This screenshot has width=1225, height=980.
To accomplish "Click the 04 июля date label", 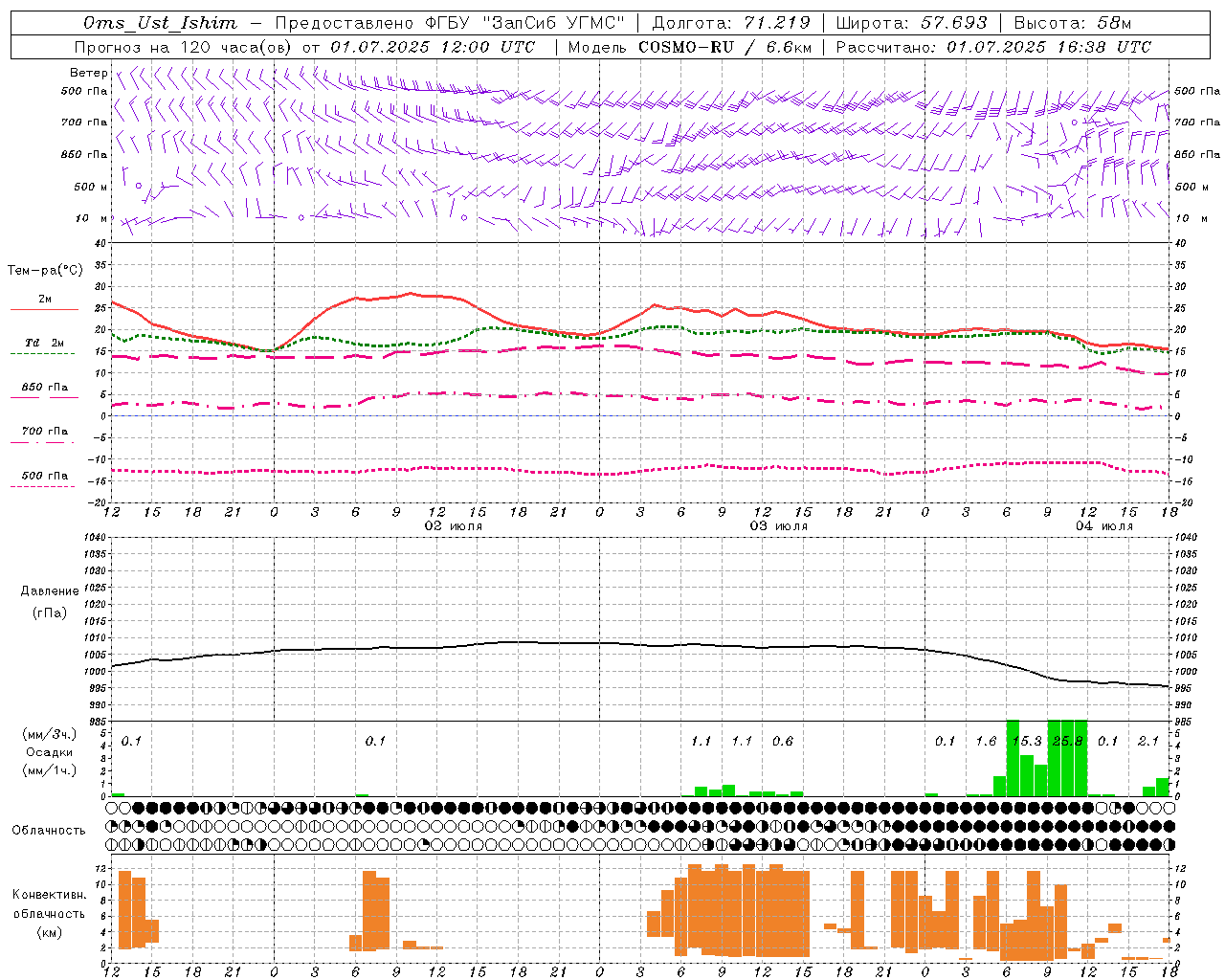I will point(1104,526).
